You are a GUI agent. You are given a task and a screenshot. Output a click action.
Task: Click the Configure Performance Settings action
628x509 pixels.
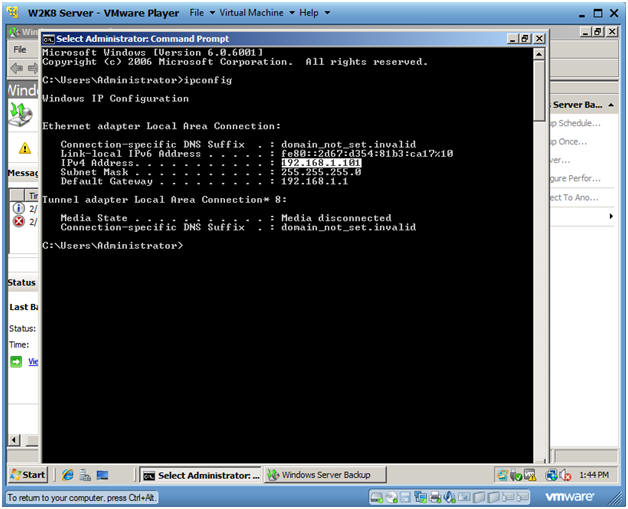click(576, 179)
